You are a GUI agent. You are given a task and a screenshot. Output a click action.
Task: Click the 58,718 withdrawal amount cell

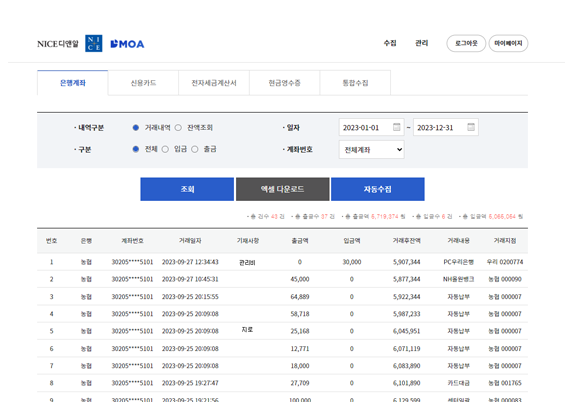(300, 314)
